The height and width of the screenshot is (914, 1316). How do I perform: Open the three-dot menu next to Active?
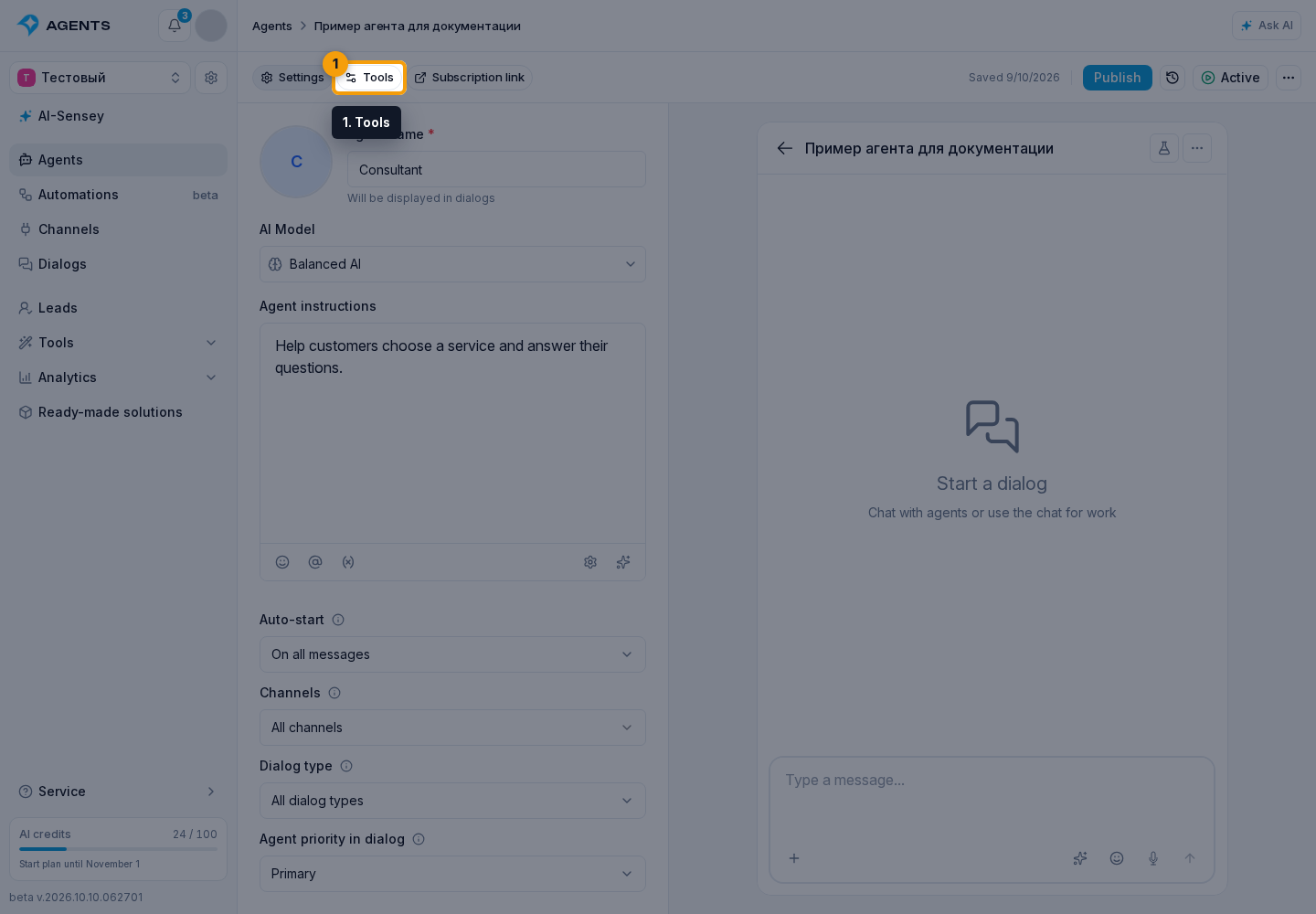point(1289,78)
